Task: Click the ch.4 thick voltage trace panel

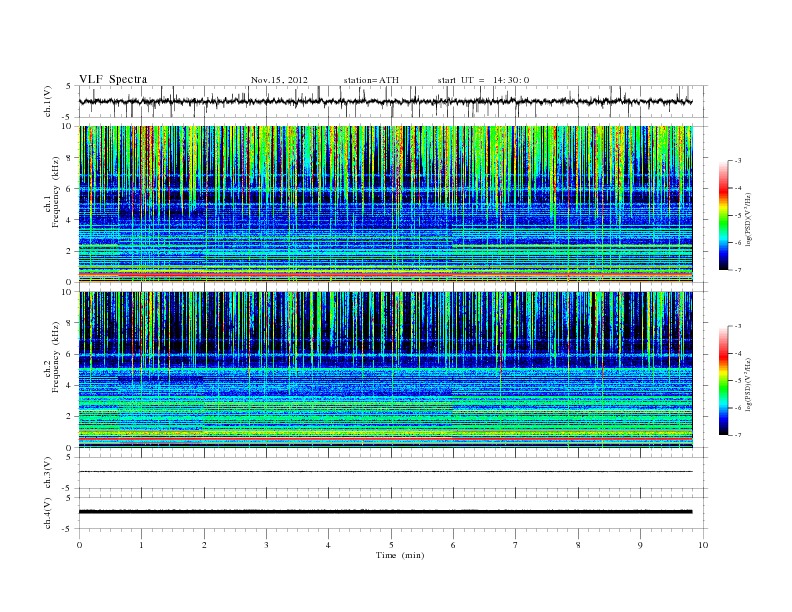Action: pyautogui.click(x=393, y=513)
